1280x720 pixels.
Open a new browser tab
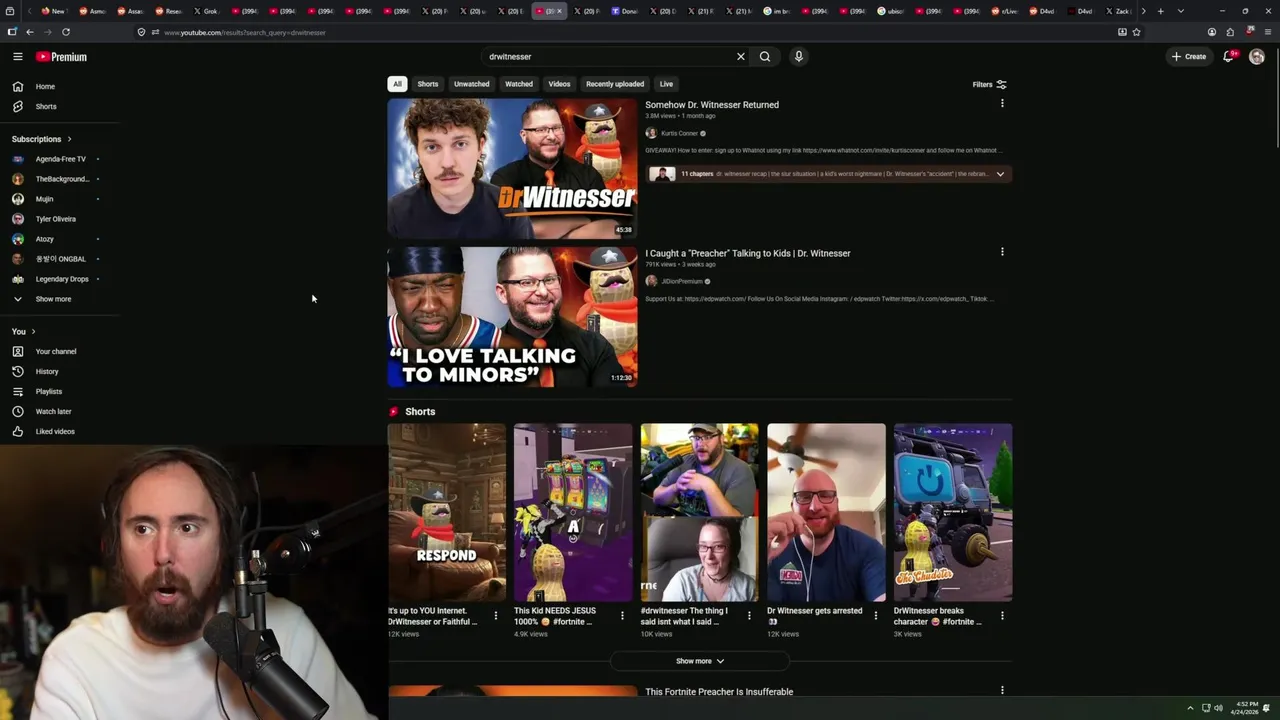[x=1160, y=11]
